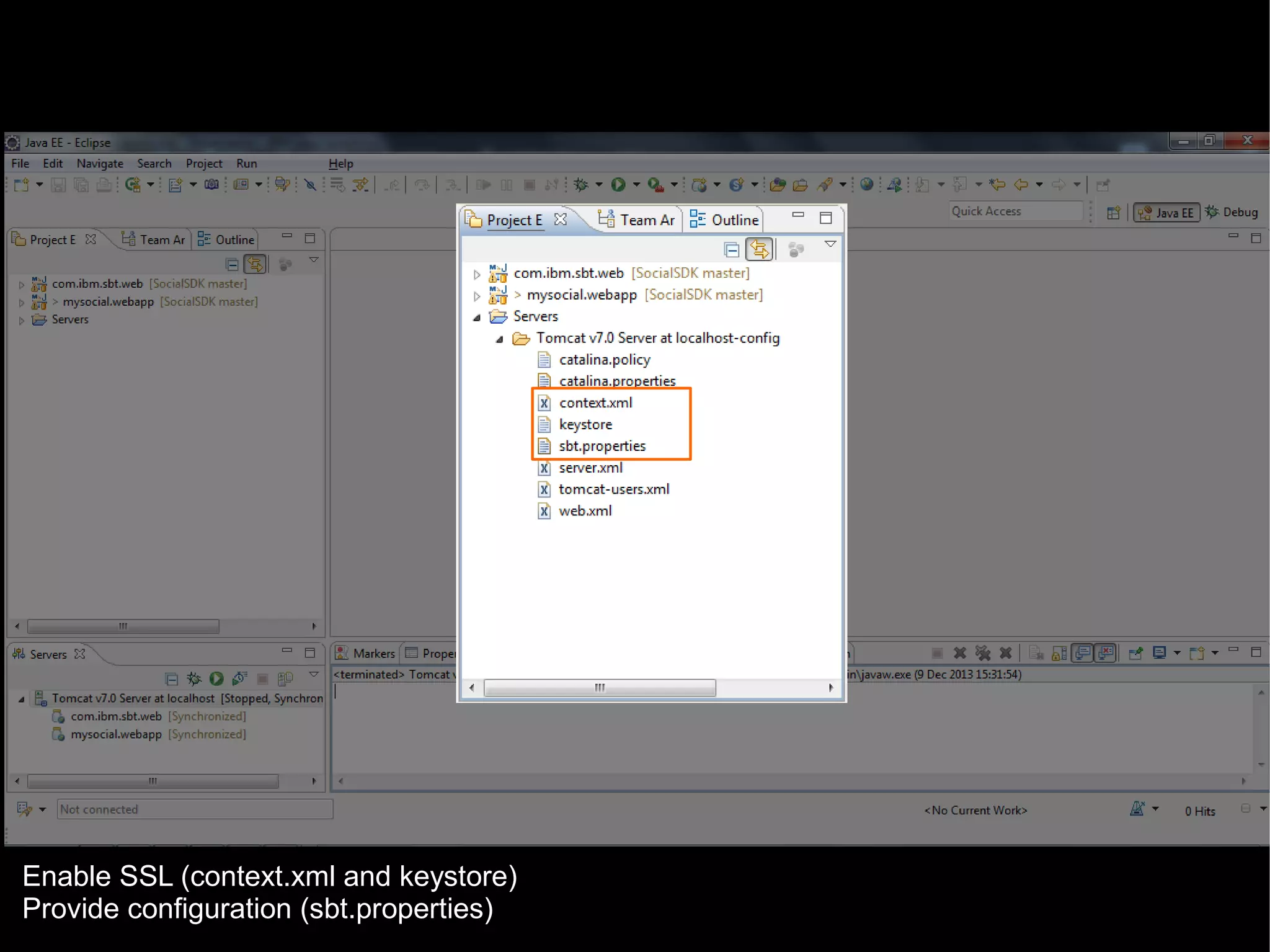Click the Profile server icon in Servers view

coord(239,678)
